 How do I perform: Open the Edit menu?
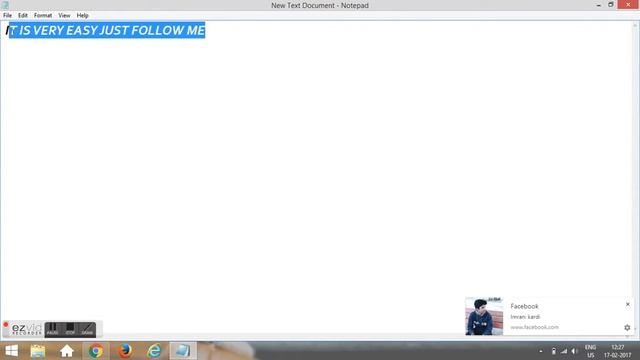23,16
